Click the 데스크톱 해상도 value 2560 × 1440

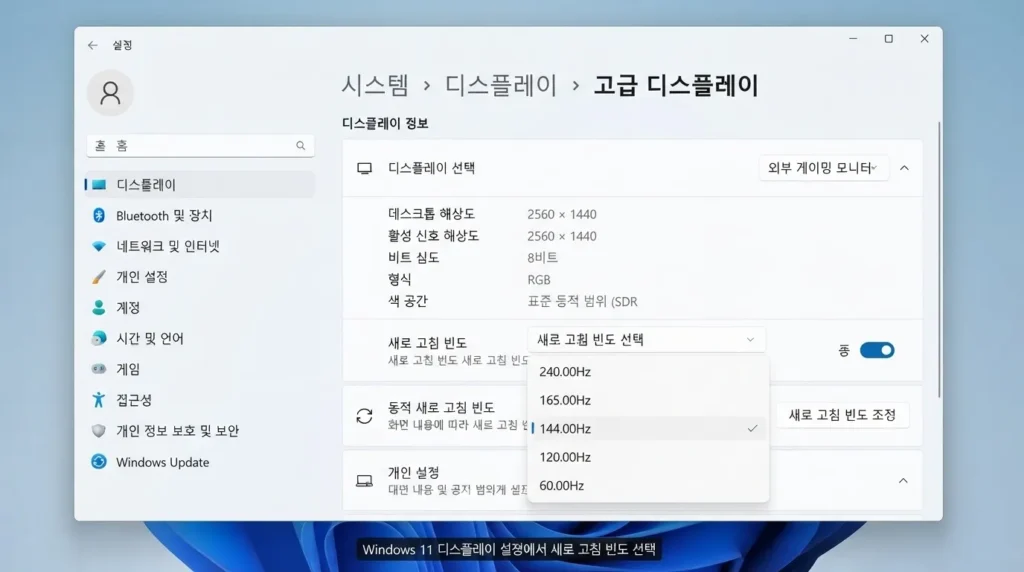562,214
